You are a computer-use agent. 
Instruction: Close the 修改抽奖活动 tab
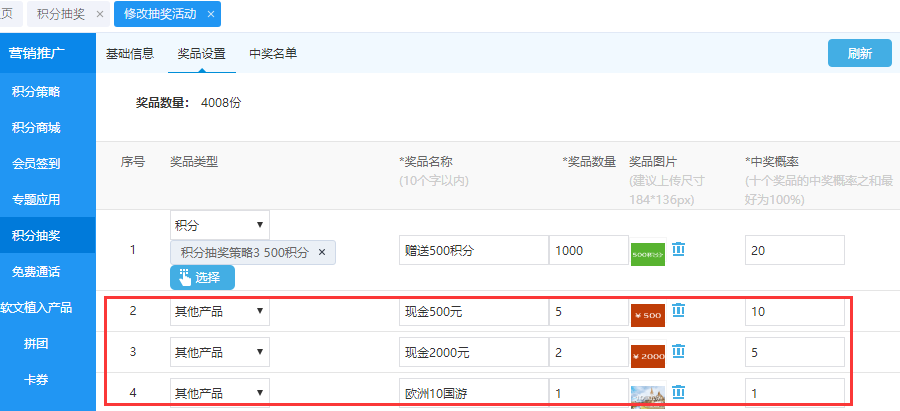click(209, 15)
